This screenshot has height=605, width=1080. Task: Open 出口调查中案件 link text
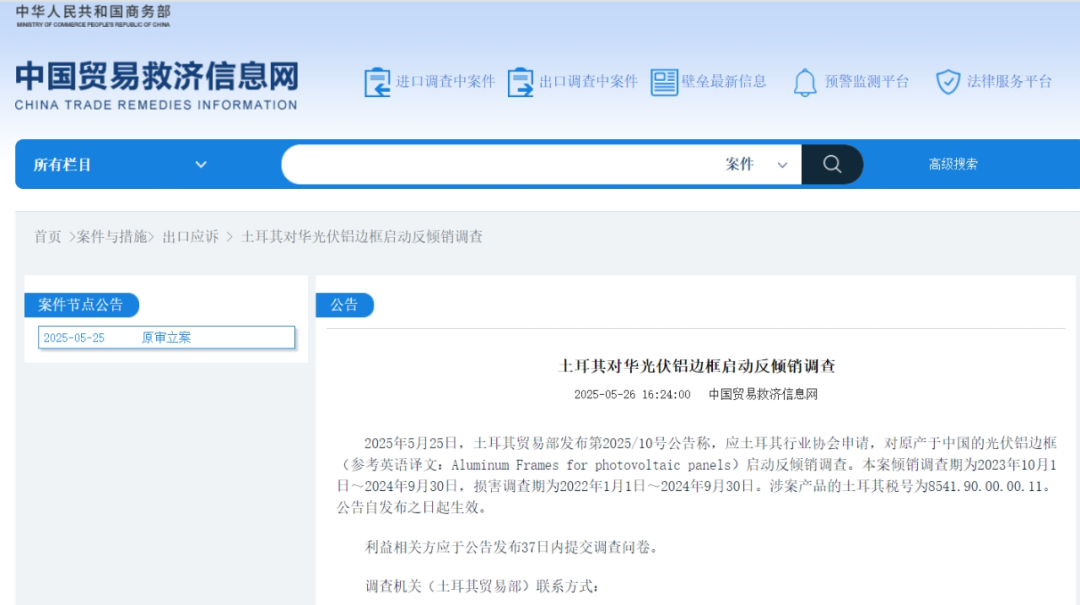coord(588,81)
